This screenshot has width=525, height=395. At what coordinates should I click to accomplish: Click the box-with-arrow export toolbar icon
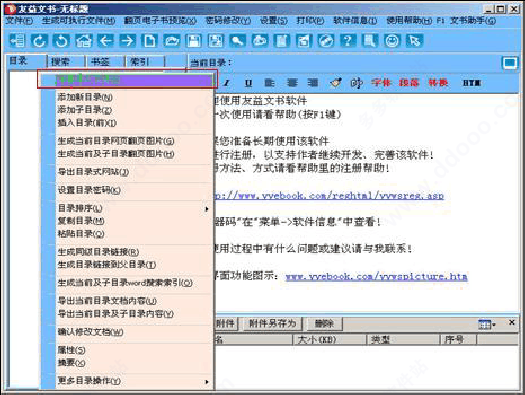(304, 41)
